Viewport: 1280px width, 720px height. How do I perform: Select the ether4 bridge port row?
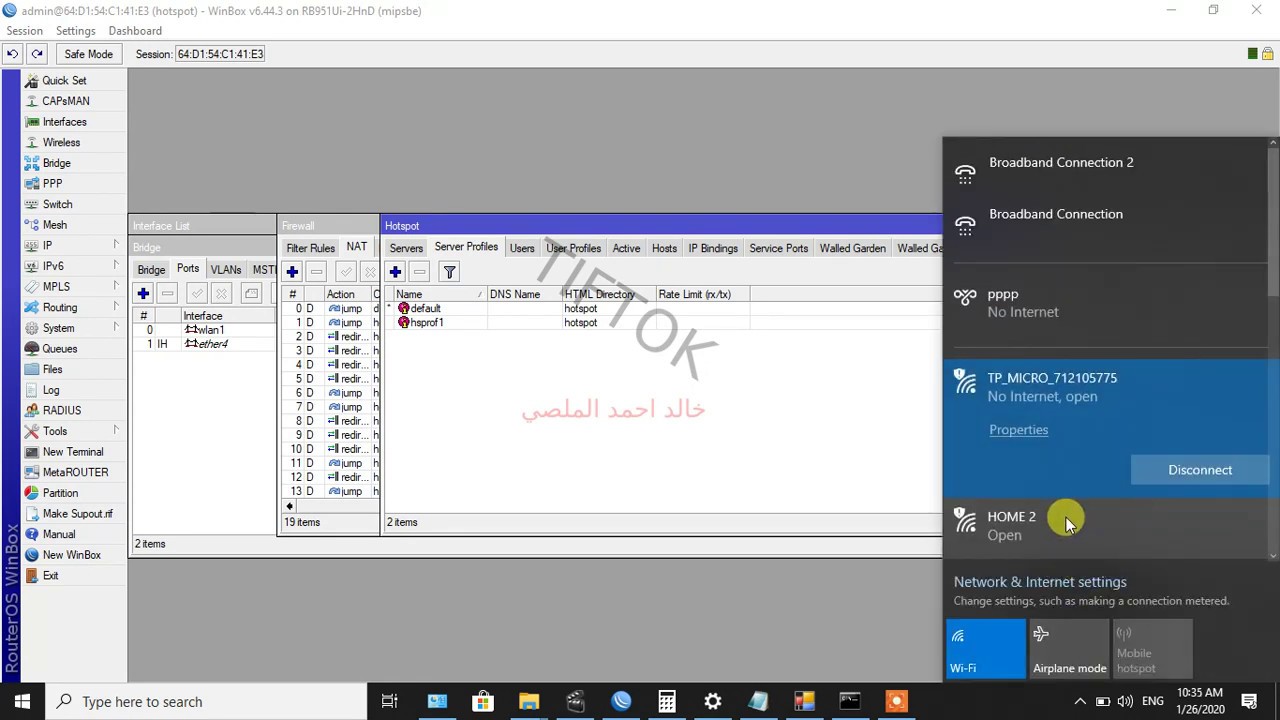pos(205,344)
